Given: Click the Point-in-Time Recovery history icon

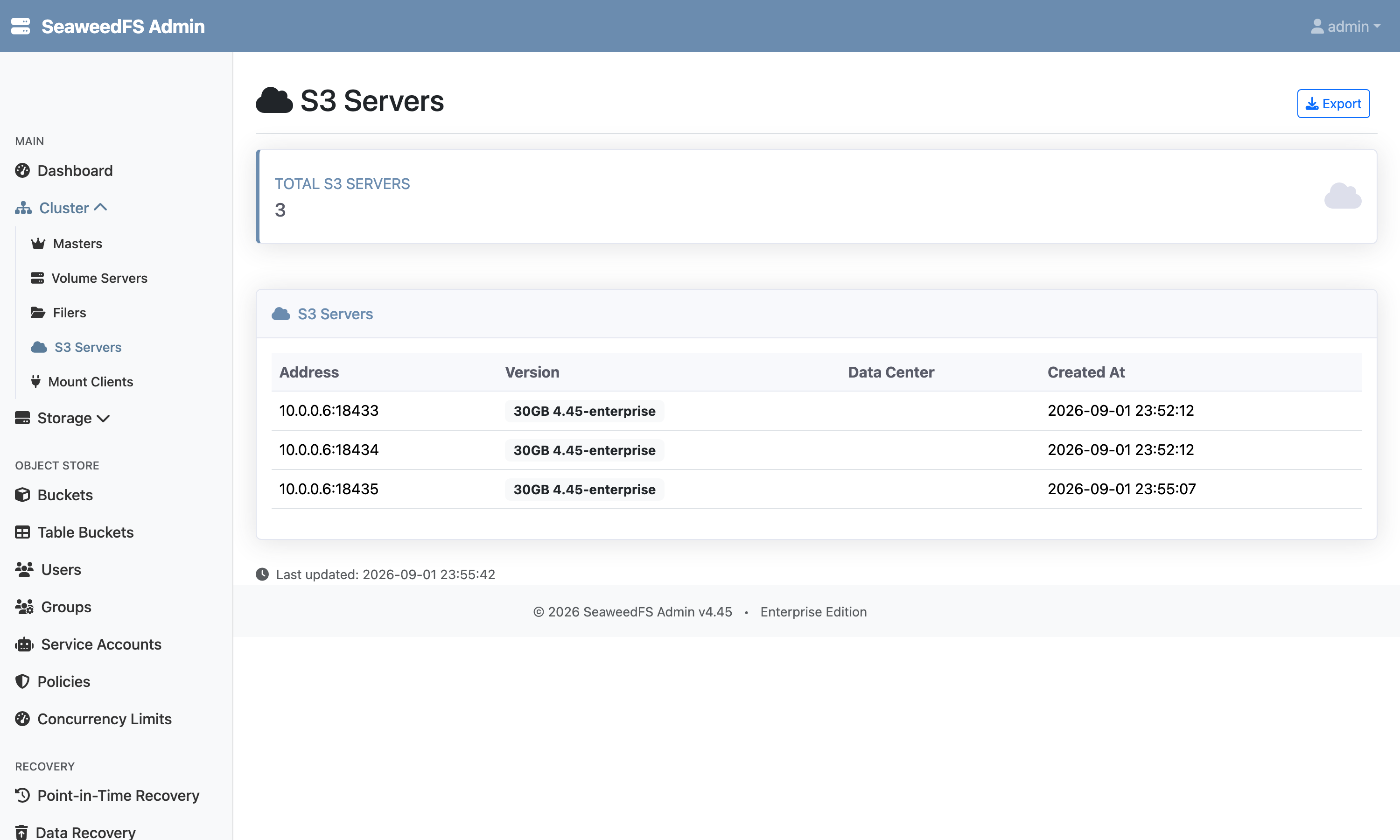Looking at the screenshot, I should tap(23, 795).
